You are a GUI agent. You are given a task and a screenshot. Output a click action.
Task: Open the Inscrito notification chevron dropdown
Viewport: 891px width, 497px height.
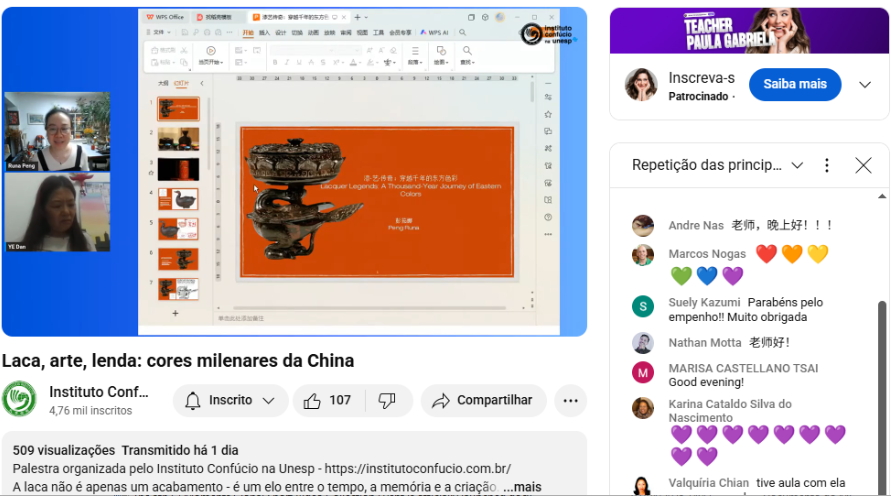[x=268, y=401]
